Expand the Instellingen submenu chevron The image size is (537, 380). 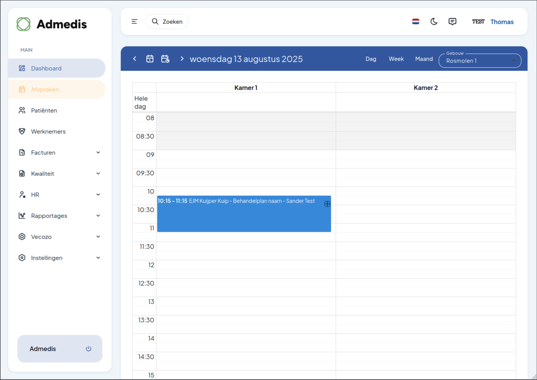click(98, 258)
